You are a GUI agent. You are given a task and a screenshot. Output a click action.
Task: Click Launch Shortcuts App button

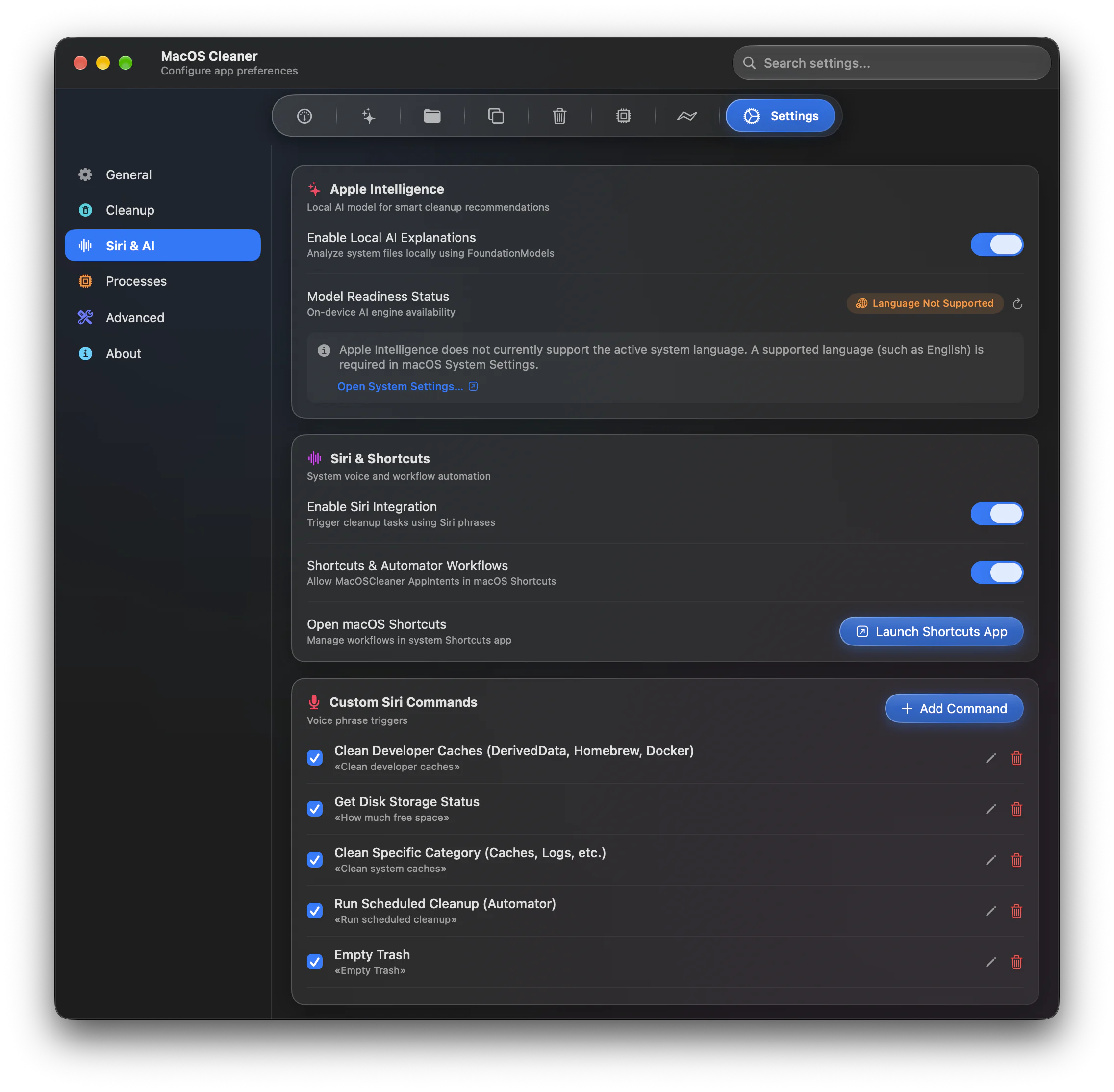[931, 632]
